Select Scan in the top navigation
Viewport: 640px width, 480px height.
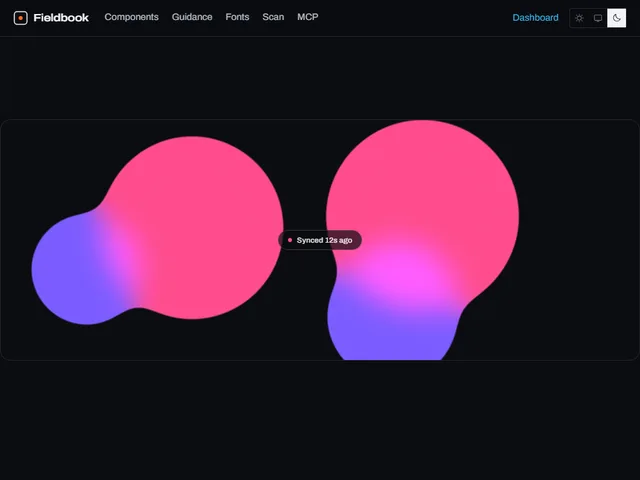(273, 17)
